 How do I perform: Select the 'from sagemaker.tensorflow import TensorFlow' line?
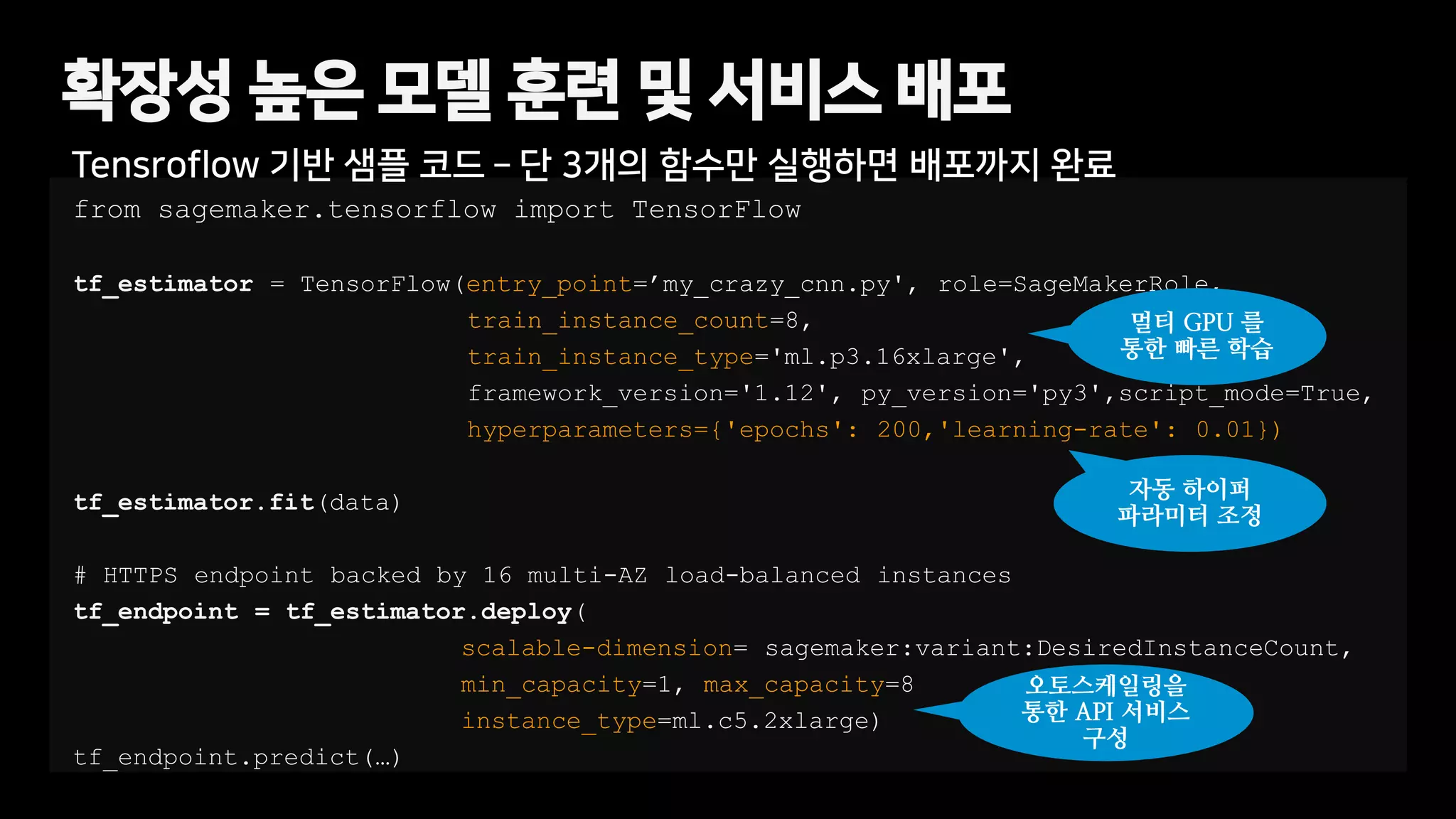coord(437,210)
